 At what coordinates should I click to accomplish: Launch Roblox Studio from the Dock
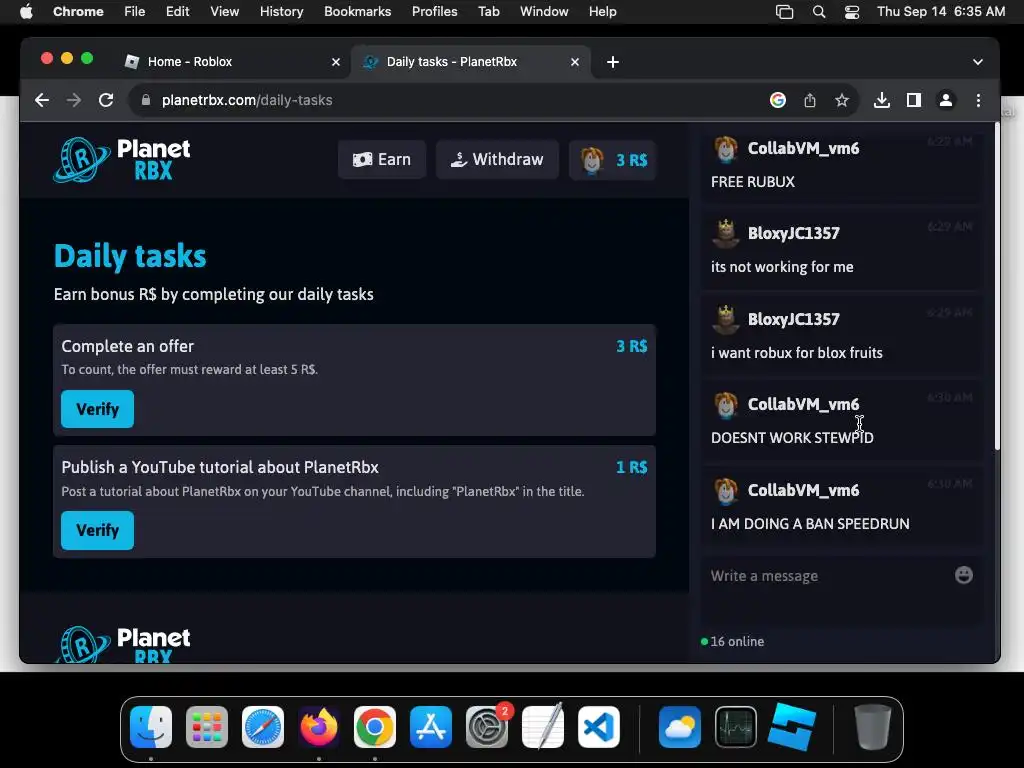click(x=792, y=727)
